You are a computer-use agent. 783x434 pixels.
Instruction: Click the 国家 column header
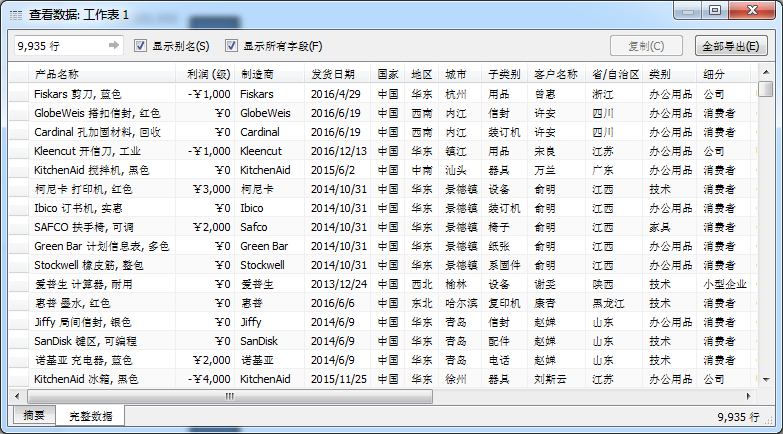click(x=388, y=74)
